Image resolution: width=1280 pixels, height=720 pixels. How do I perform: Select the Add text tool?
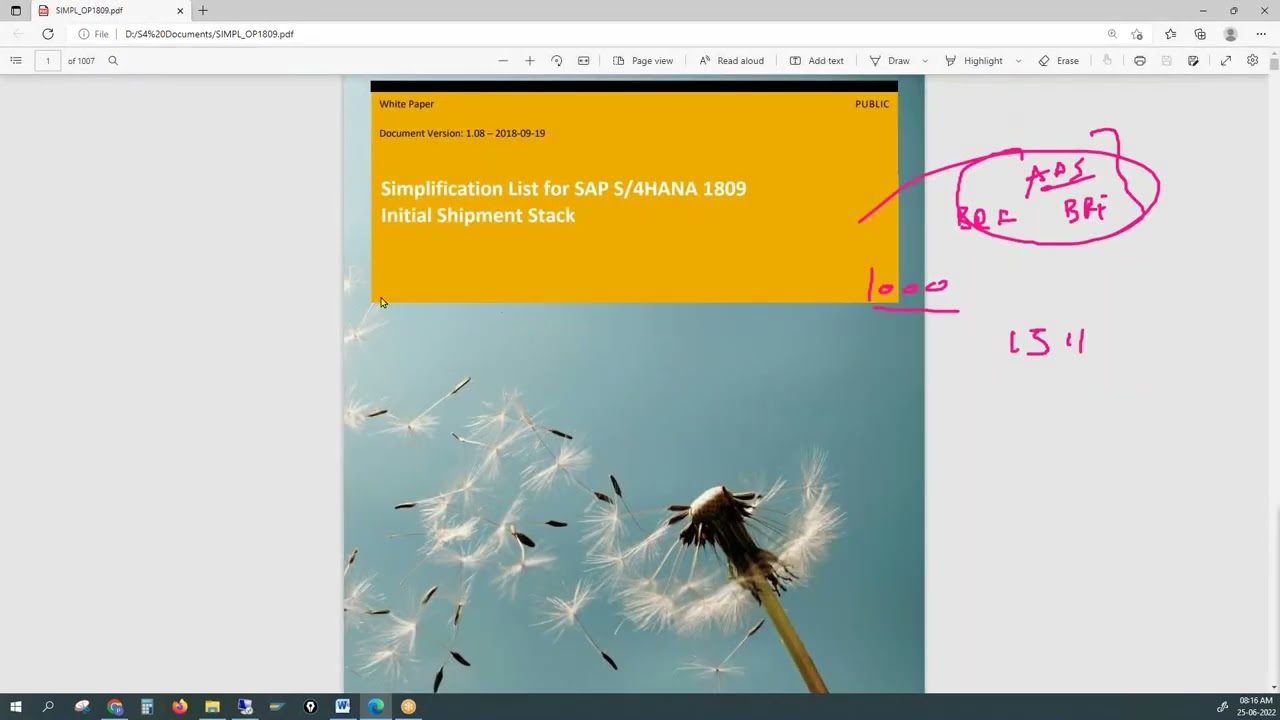pos(816,61)
